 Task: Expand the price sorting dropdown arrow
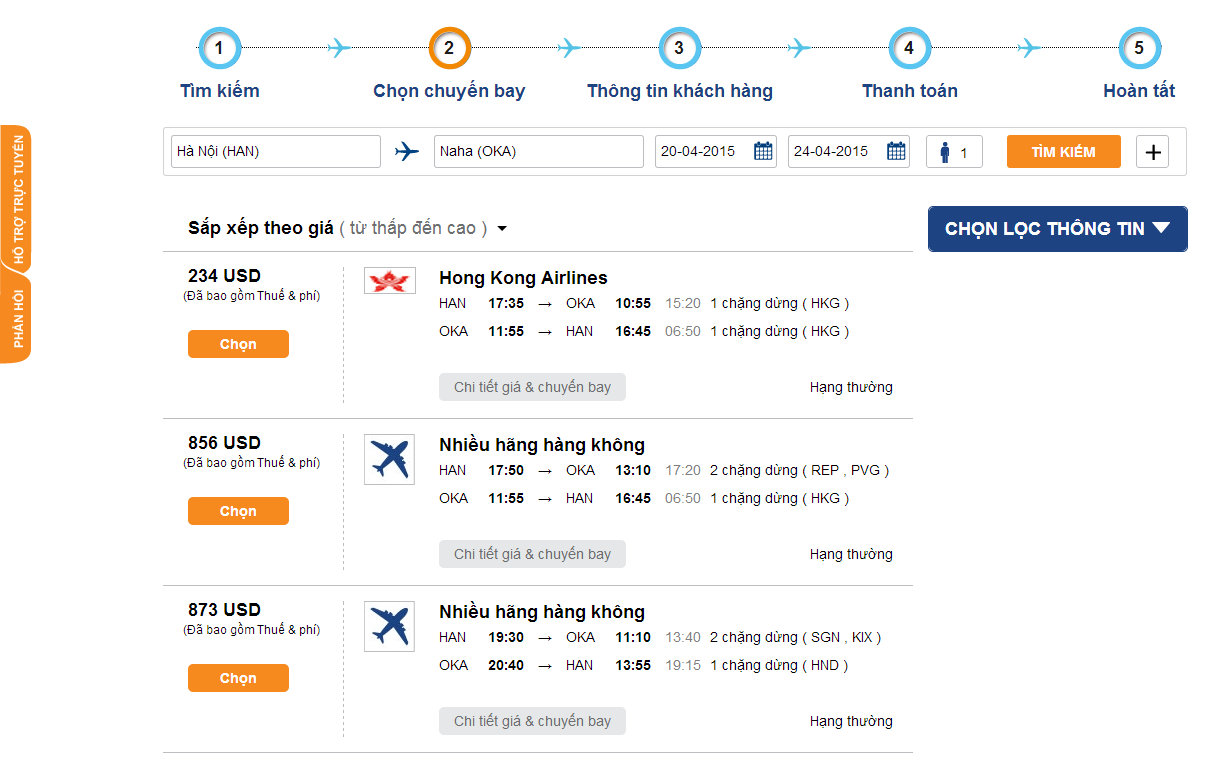point(502,229)
